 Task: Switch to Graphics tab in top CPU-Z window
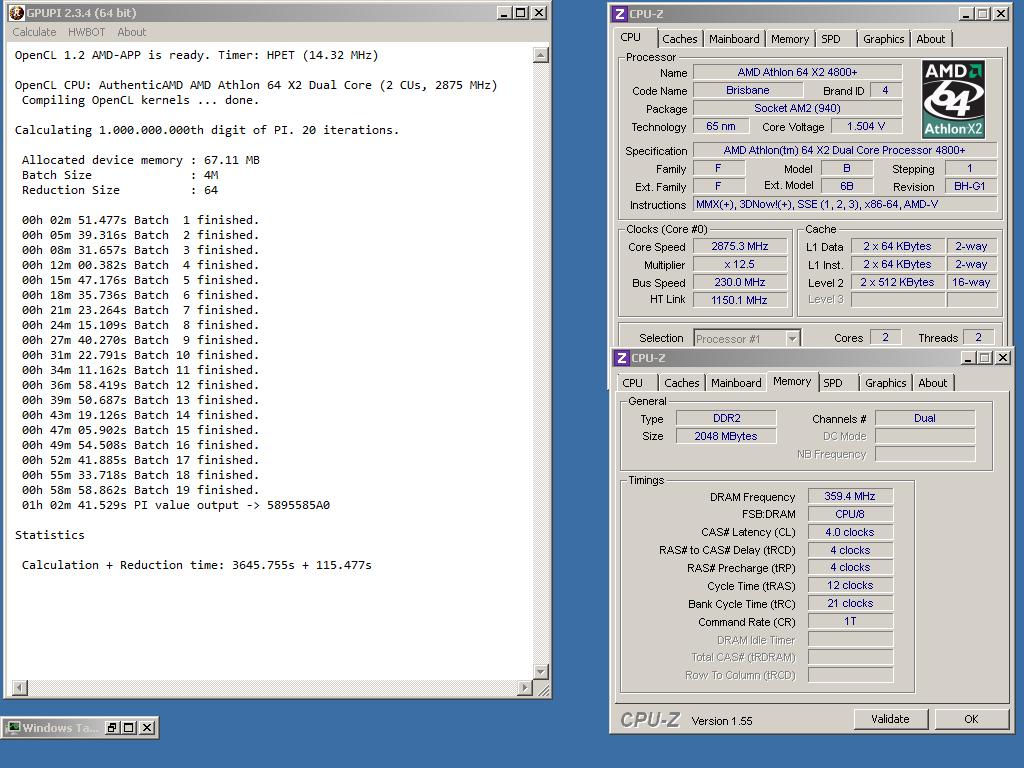(884, 39)
